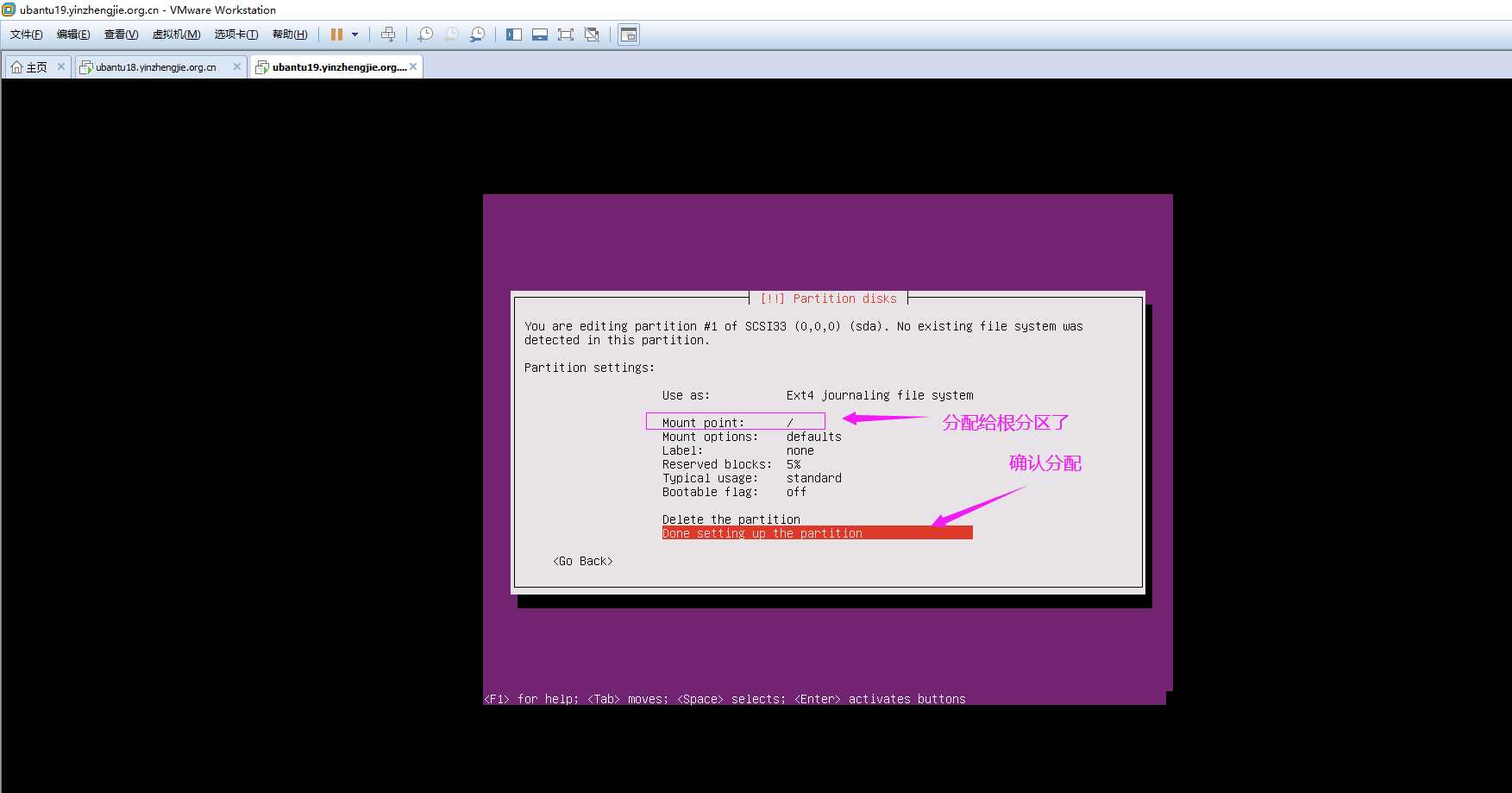Image resolution: width=1512 pixels, height=793 pixels.
Task: Click the VMware Workstation title bar icon
Action: (9, 9)
